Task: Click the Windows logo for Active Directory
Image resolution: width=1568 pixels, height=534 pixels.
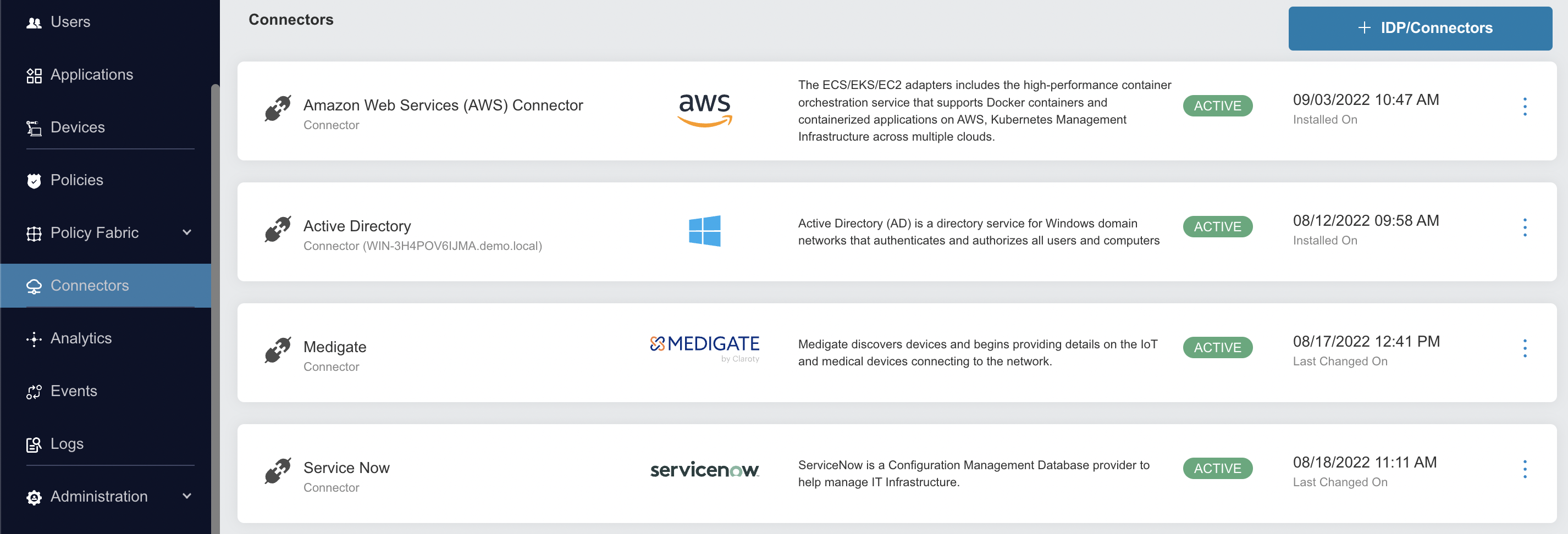Action: pyautogui.click(x=704, y=231)
